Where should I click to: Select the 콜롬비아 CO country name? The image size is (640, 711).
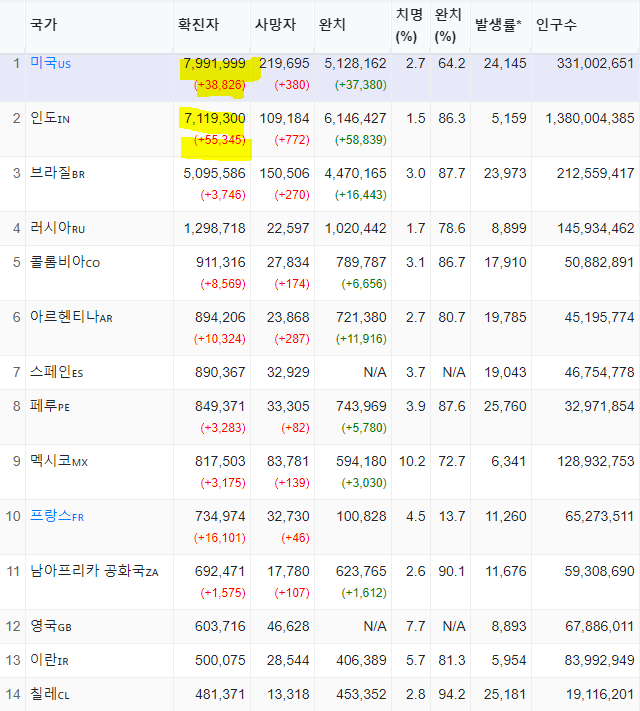[x=65, y=262]
